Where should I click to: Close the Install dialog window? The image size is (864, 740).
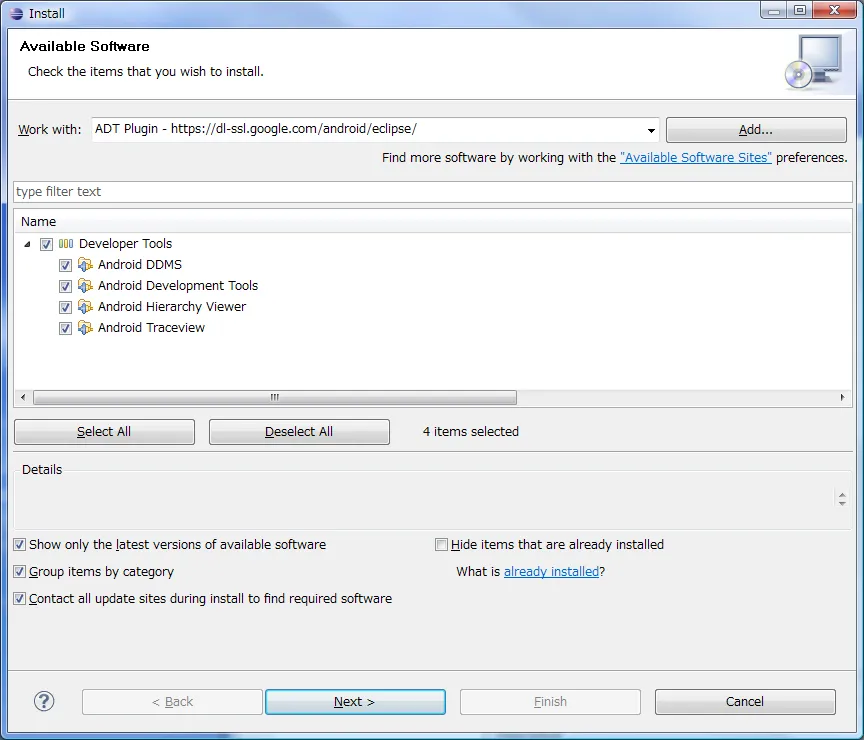click(x=834, y=10)
